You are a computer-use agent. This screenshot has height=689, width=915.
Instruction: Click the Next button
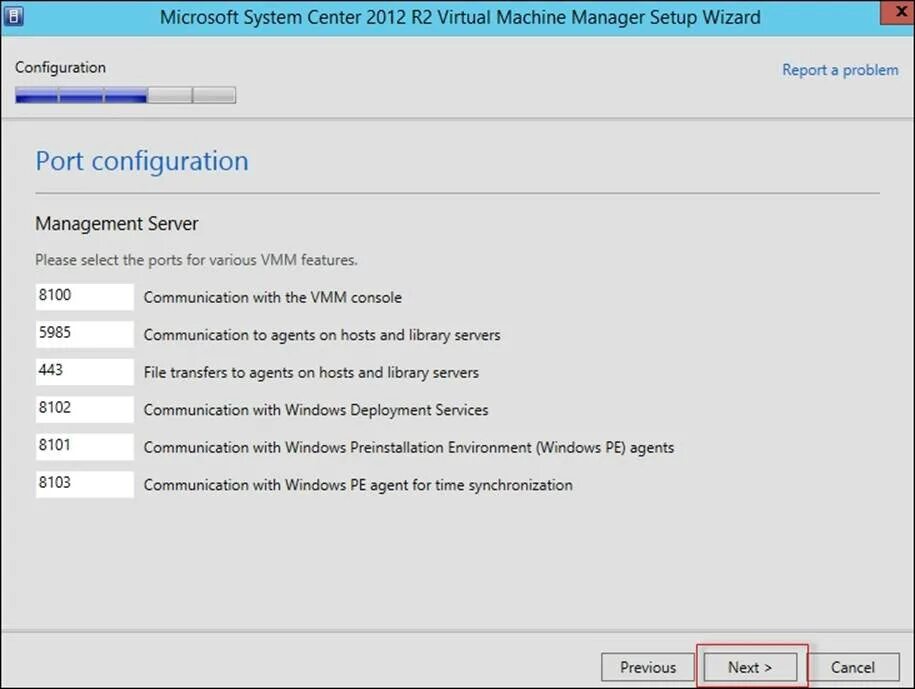(750, 667)
